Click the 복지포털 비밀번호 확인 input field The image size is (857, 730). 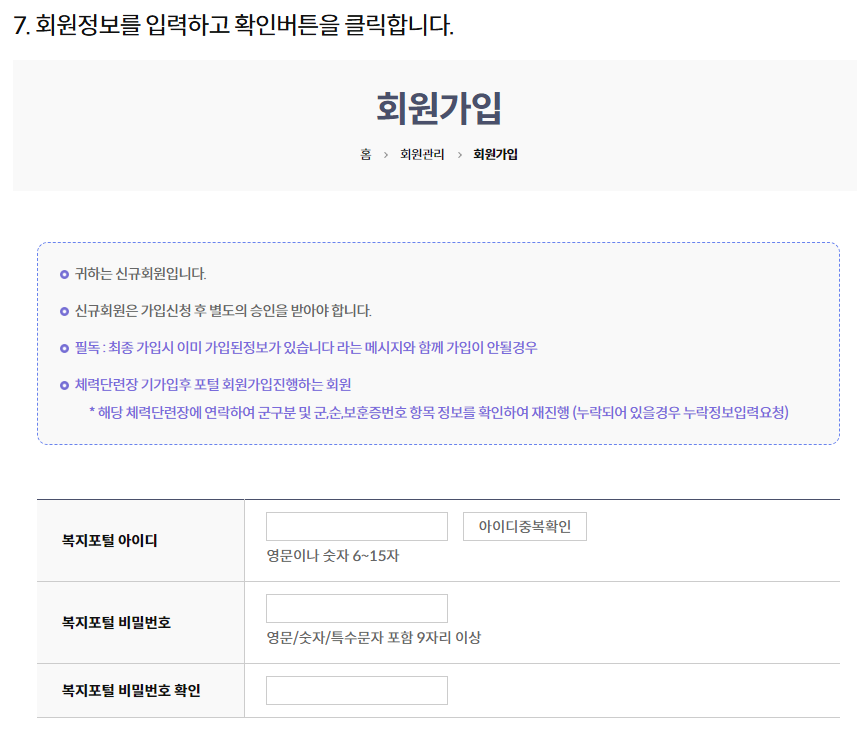pos(356,690)
